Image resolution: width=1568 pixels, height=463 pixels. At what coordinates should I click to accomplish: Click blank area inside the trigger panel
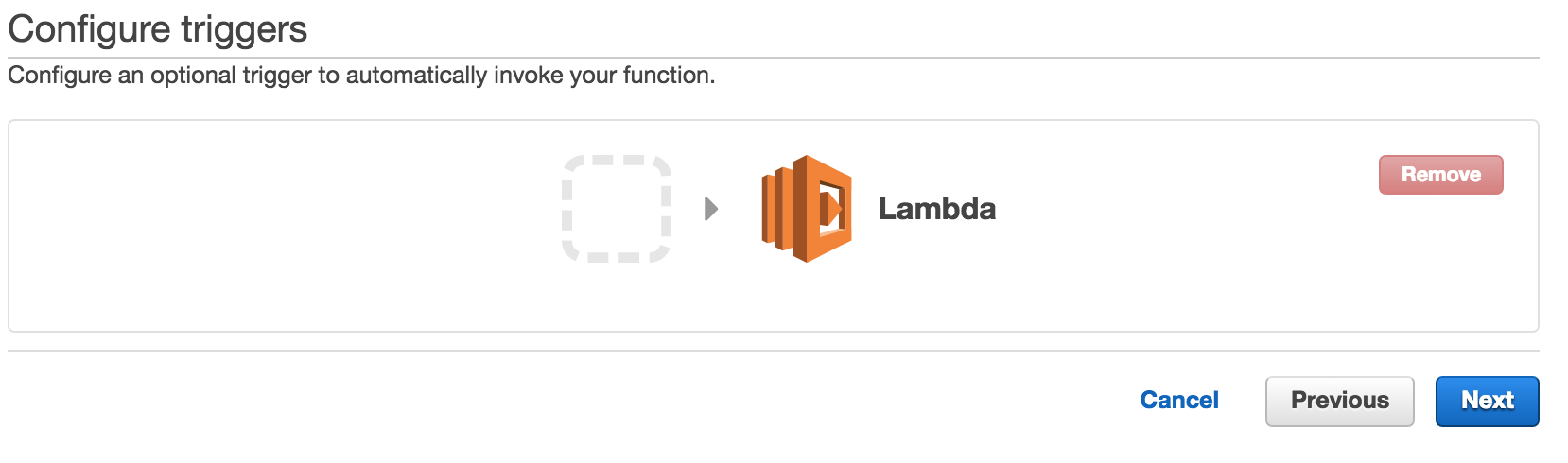click(284, 227)
